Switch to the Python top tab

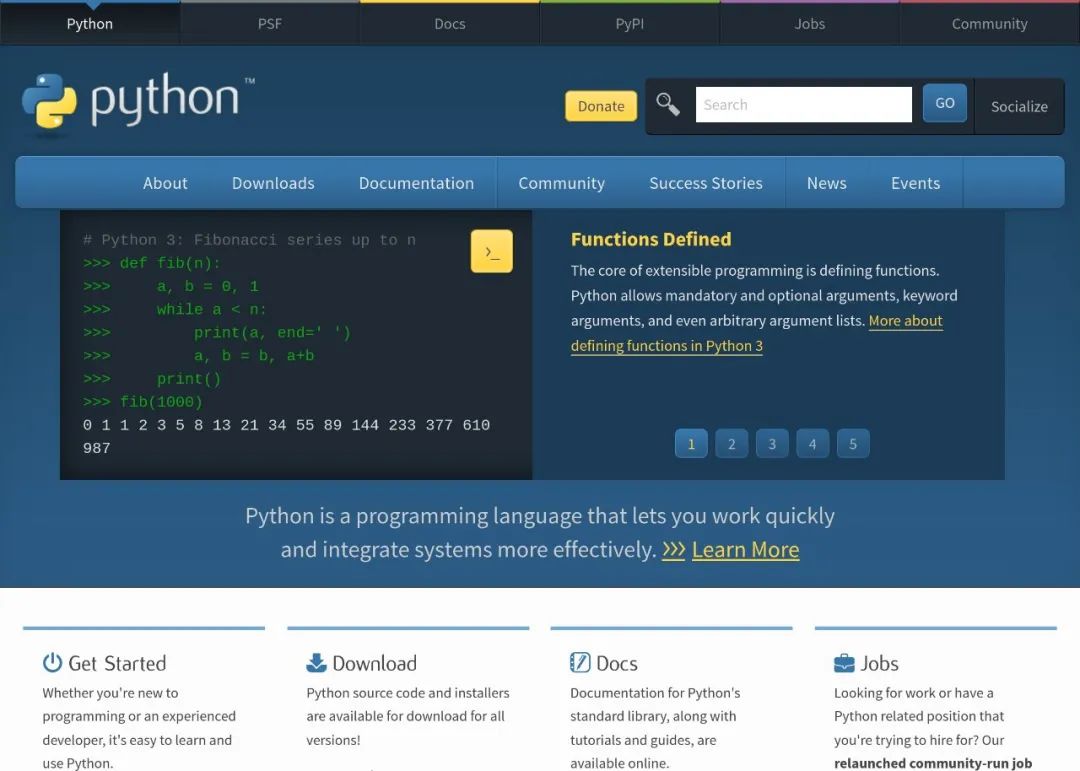tap(90, 23)
